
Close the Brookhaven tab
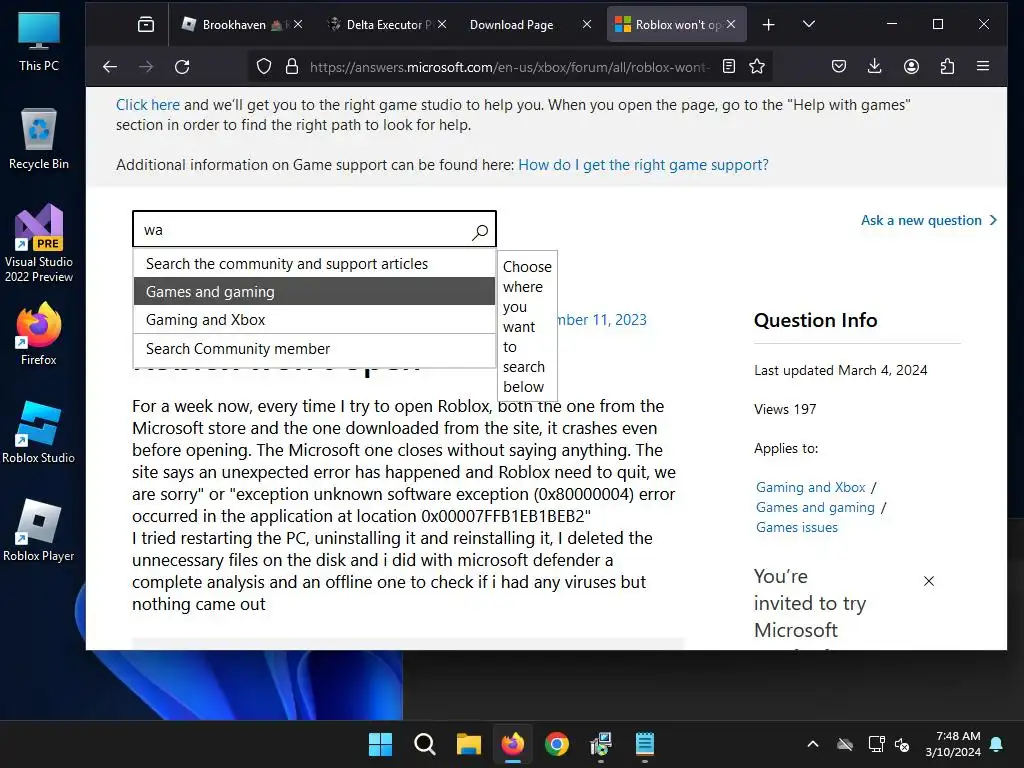pos(298,24)
